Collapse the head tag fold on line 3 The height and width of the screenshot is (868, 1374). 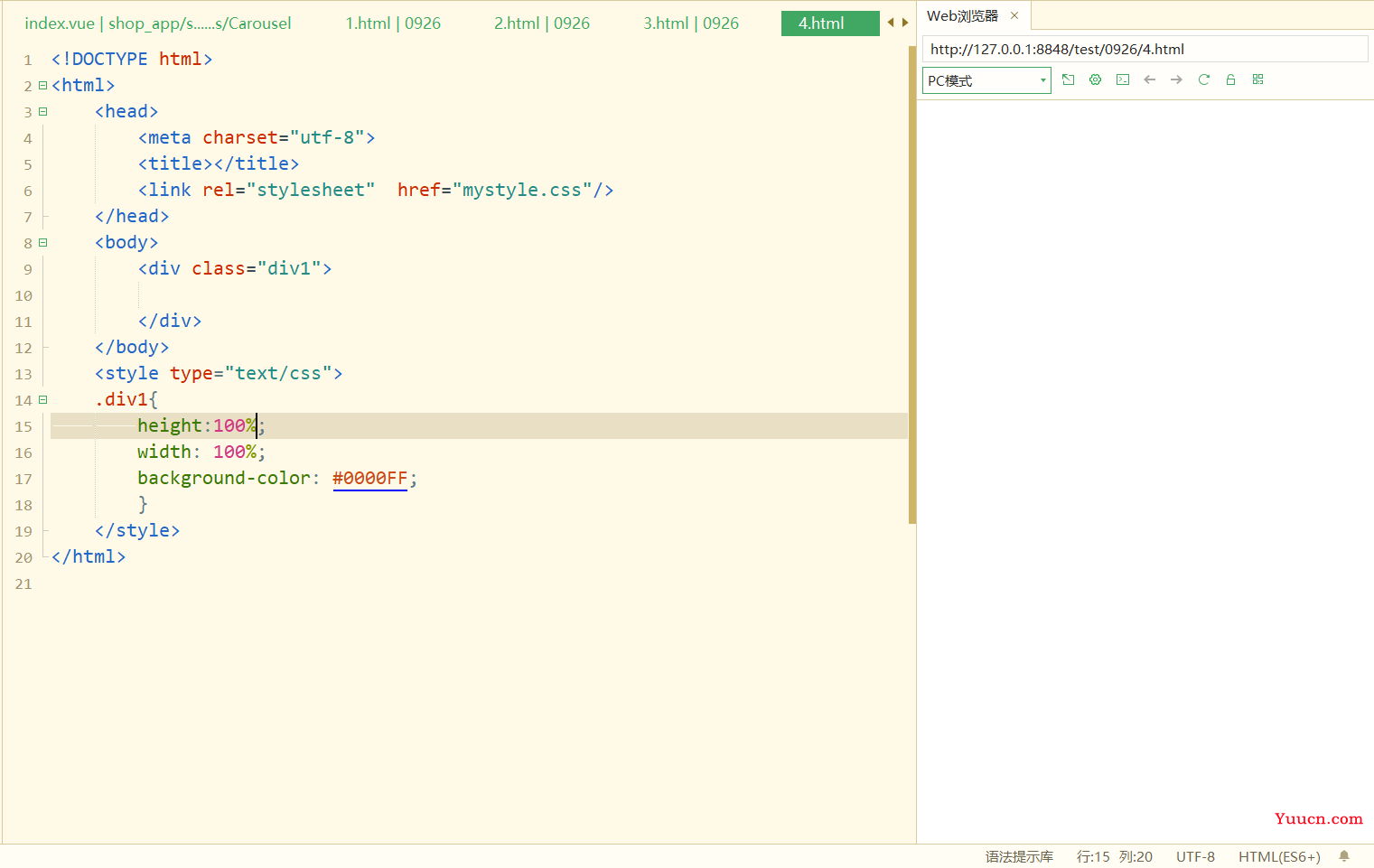42,112
